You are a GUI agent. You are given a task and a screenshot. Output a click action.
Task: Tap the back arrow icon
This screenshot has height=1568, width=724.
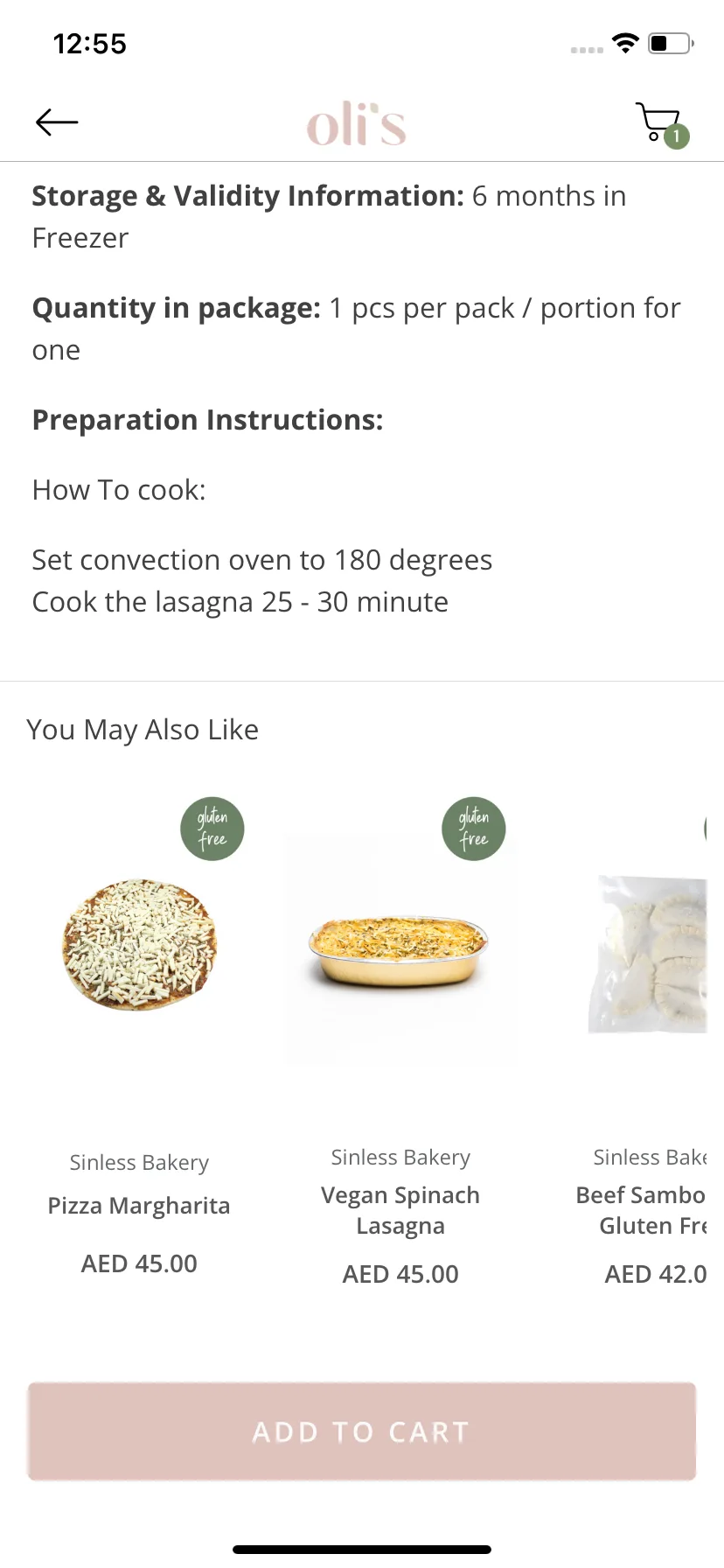(57, 122)
